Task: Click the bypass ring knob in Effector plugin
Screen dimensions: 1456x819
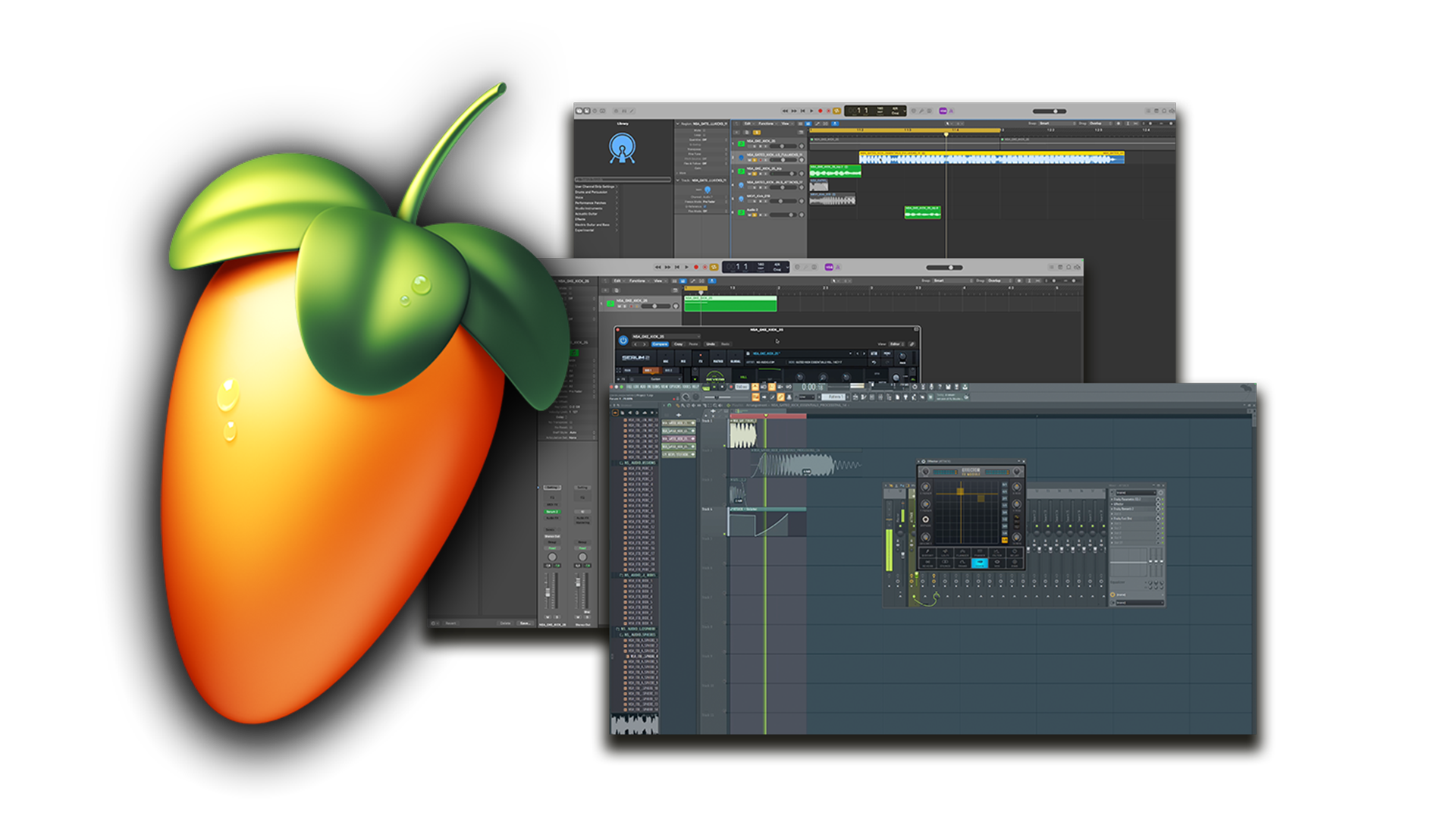Action: 925,519
